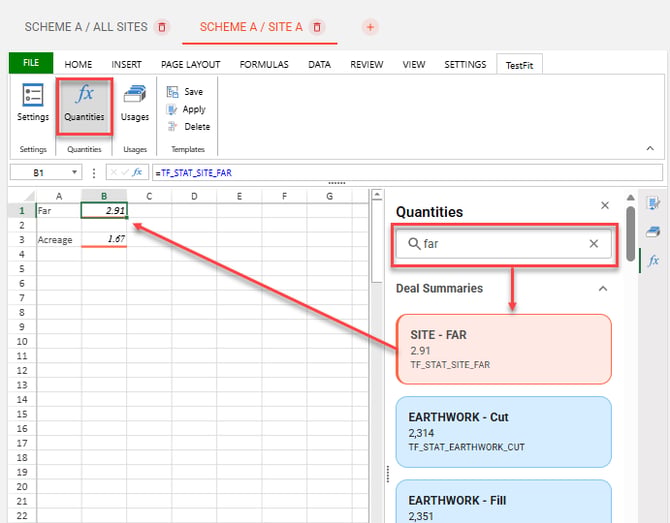
Task: Select the EARTHWORK - Cut quantity card
Action: click(x=504, y=432)
